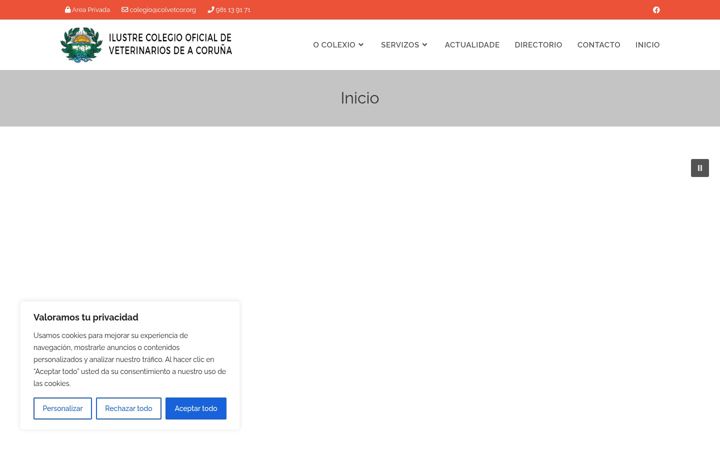Open the Directorio menu item
Viewport: 720px width, 450px height.
click(538, 45)
